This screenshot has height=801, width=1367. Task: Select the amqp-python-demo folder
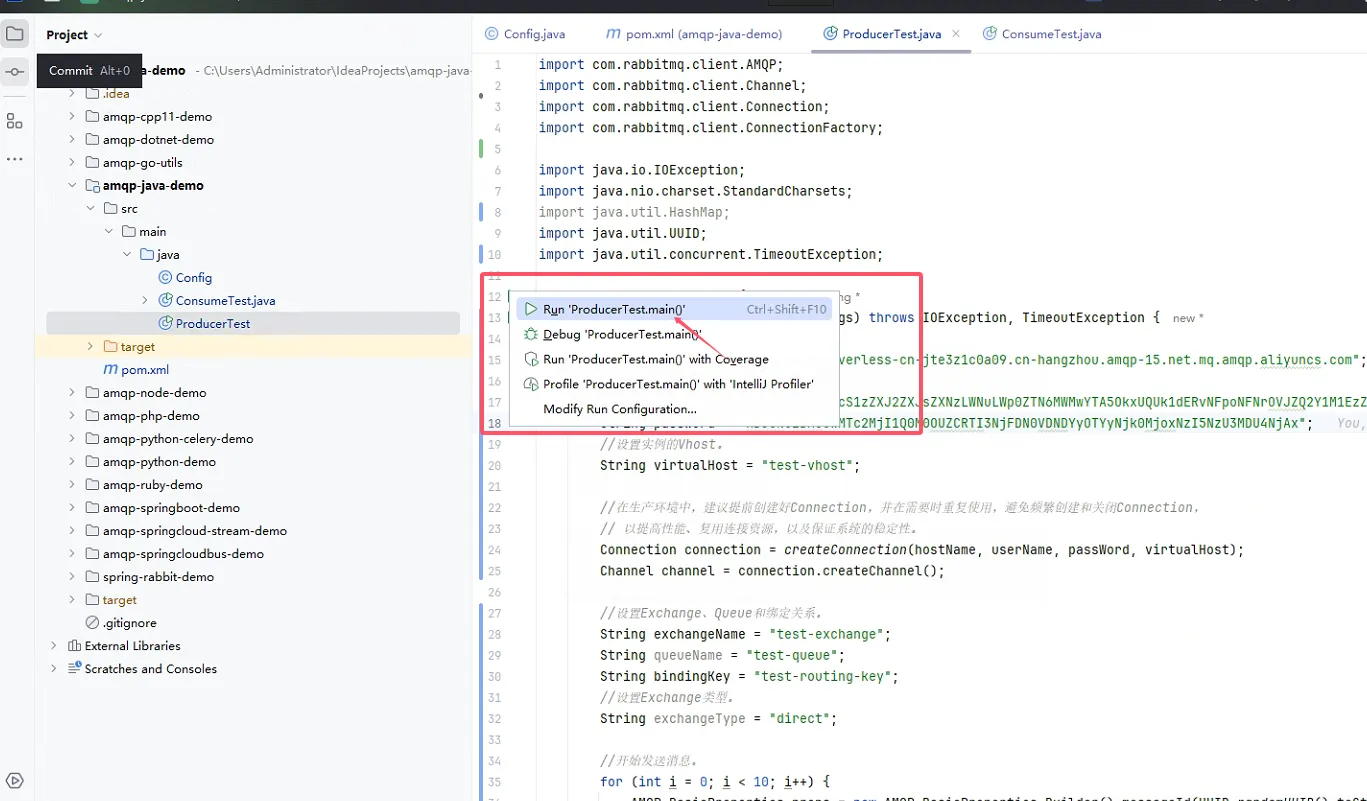click(159, 462)
